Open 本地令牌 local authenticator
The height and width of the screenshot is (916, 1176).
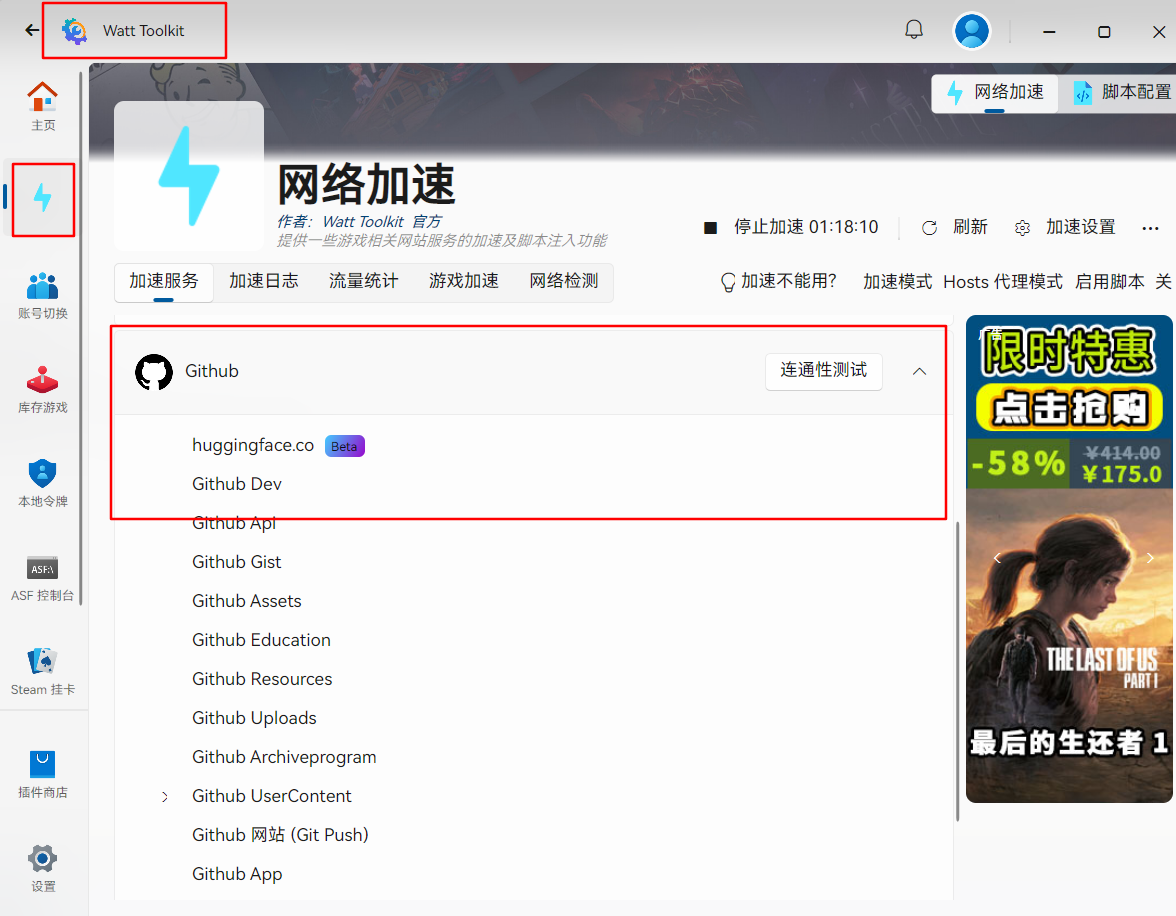pyautogui.click(x=43, y=483)
